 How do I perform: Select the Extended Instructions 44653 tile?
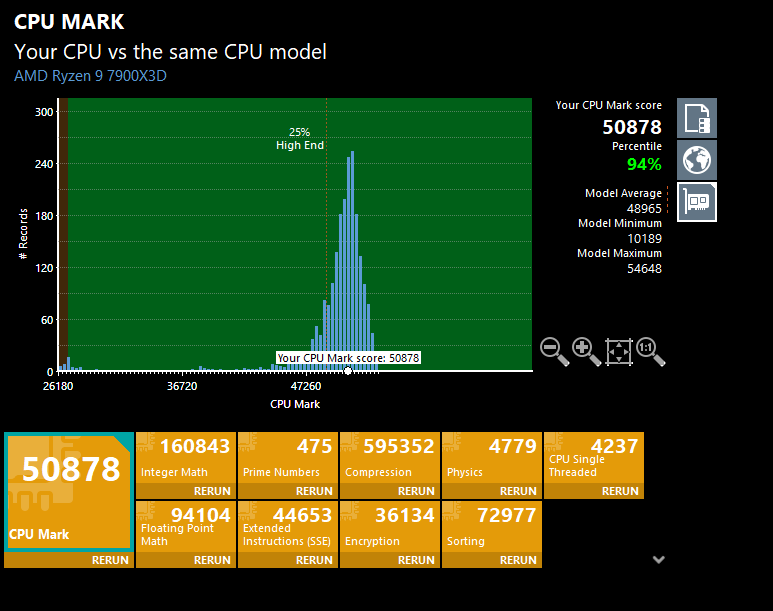(288, 527)
